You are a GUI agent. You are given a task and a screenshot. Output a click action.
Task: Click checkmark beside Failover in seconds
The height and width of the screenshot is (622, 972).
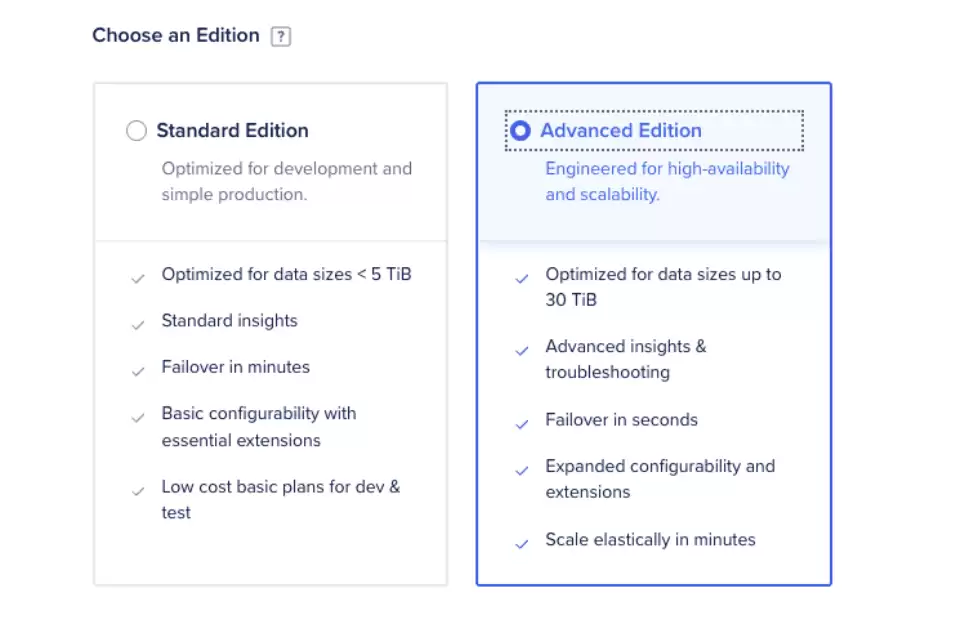[x=522, y=424]
